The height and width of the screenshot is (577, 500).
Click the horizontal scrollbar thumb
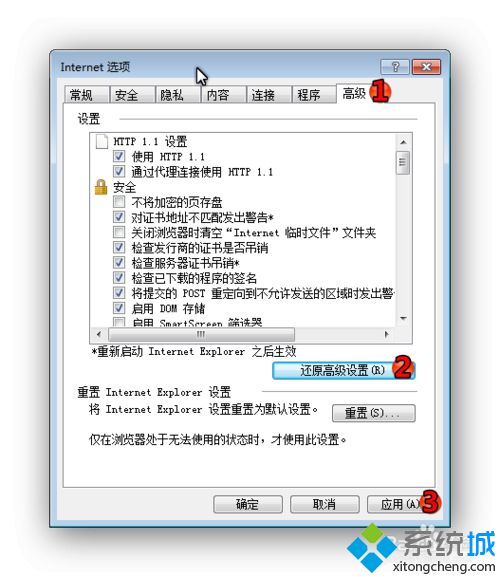[201, 334]
